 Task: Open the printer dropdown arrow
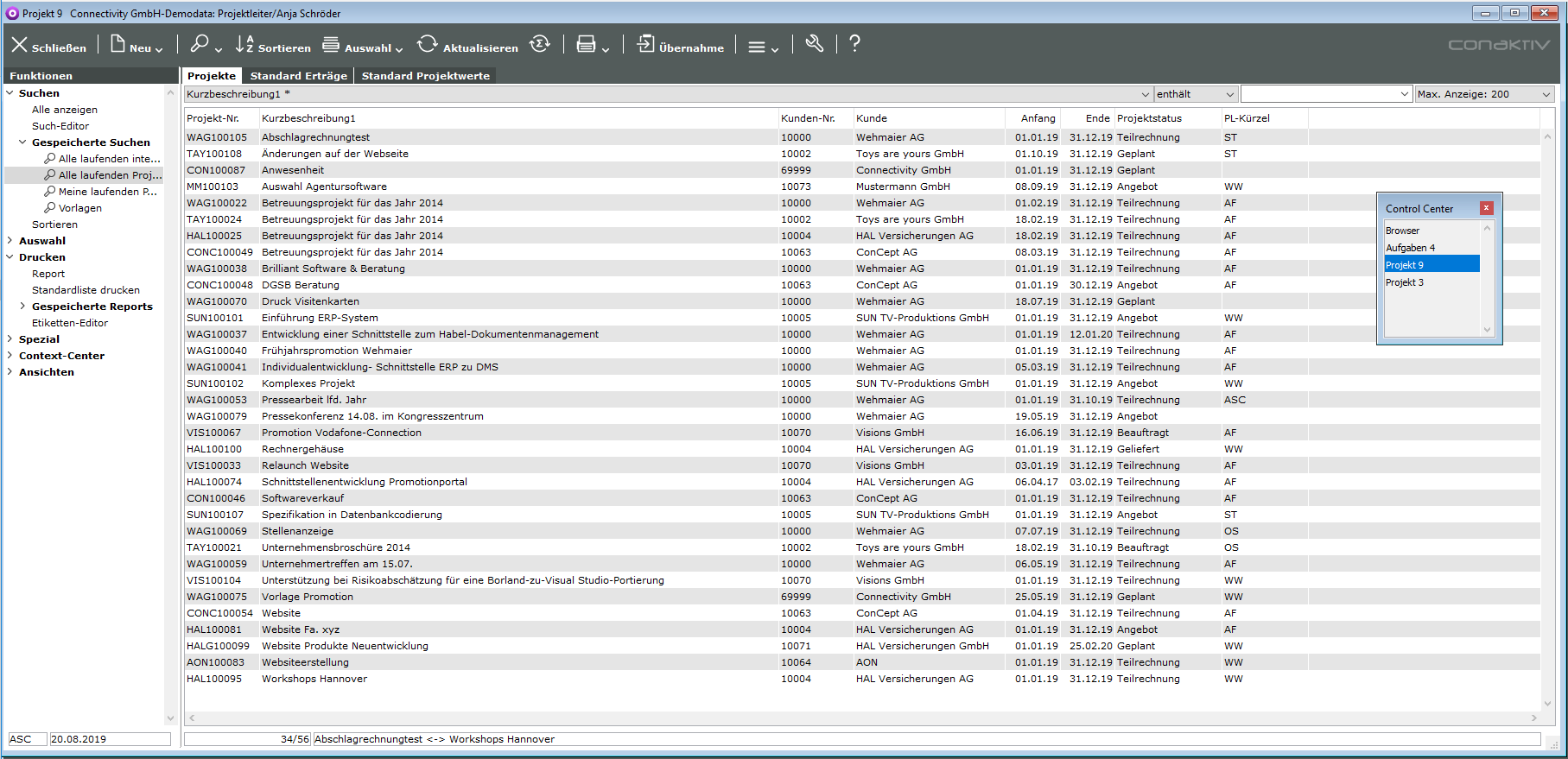pyautogui.click(x=606, y=49)
